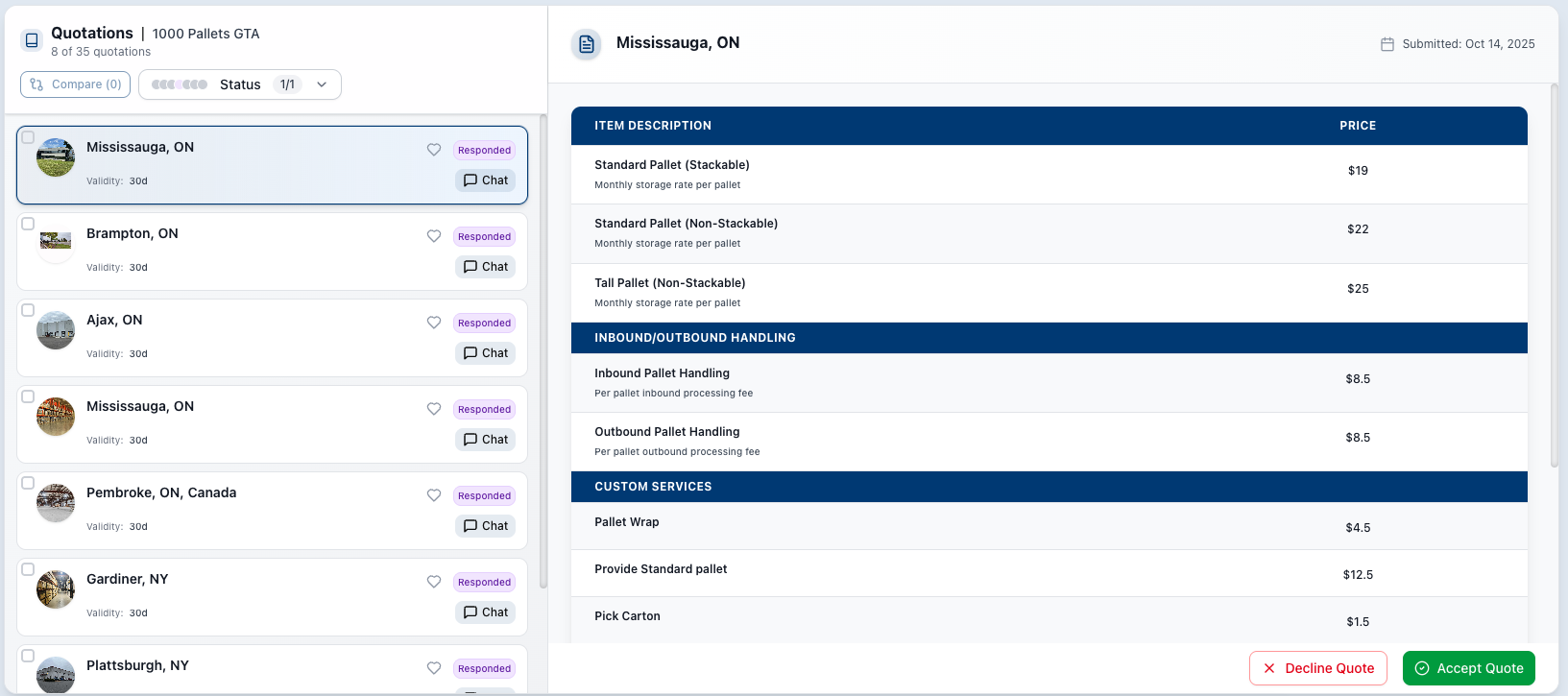Favorite the Gardiner, NY quotation heart
The height and width of the screenshot is (696, 1568).
[x=434, y=582]
